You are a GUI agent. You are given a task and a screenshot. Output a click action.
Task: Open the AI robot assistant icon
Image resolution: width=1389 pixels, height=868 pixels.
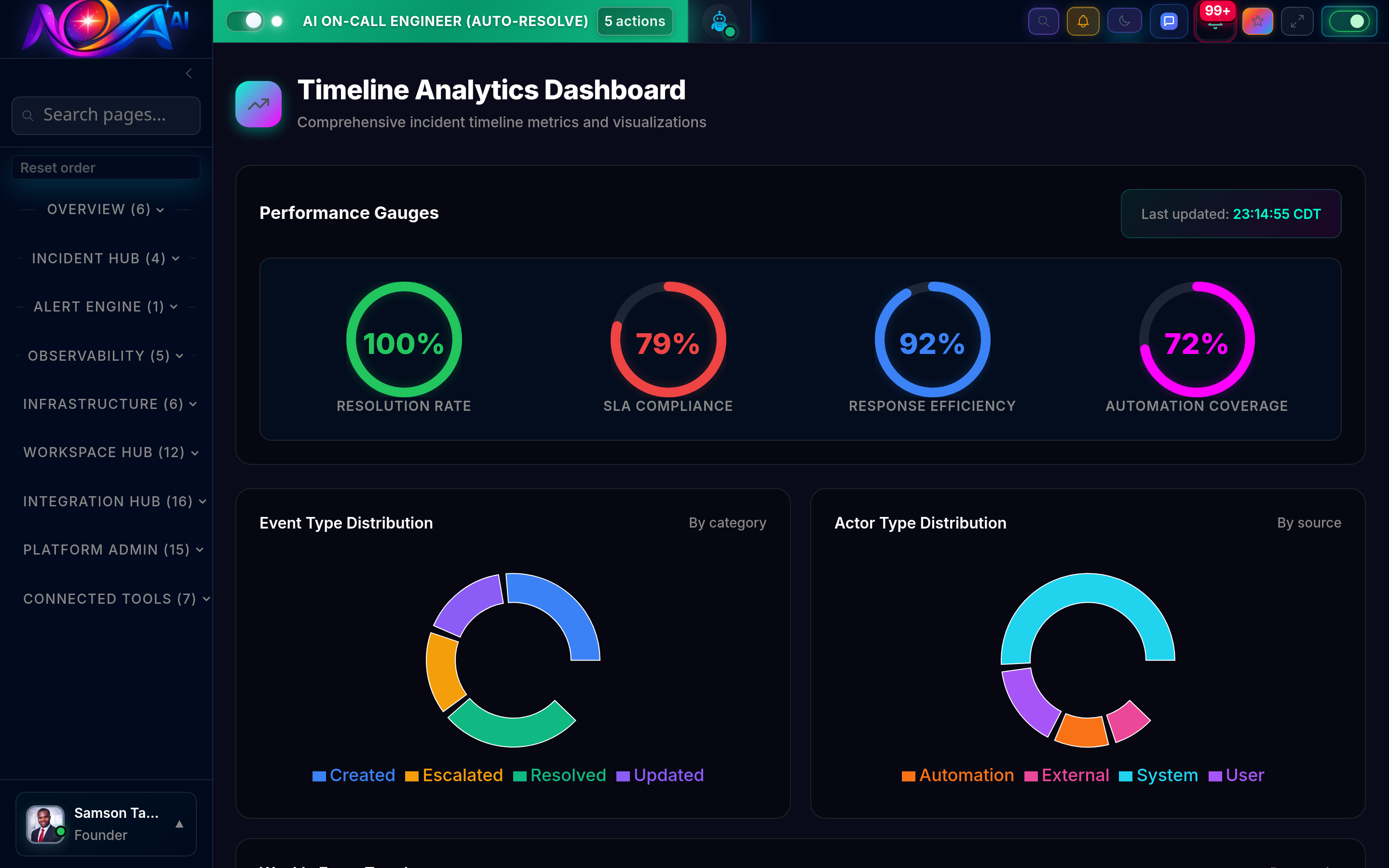click(x=719, y=21)
